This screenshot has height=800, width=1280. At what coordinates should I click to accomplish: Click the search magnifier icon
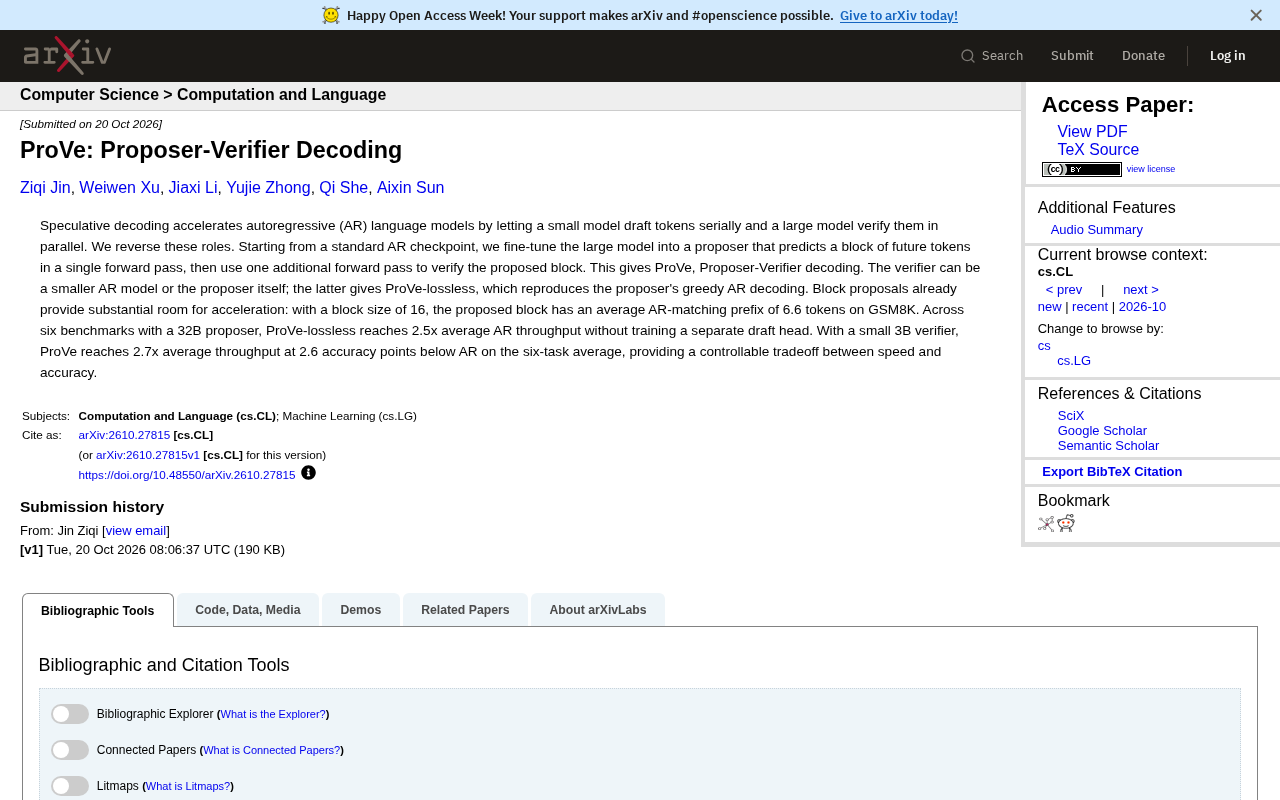[x=968, y=56]
